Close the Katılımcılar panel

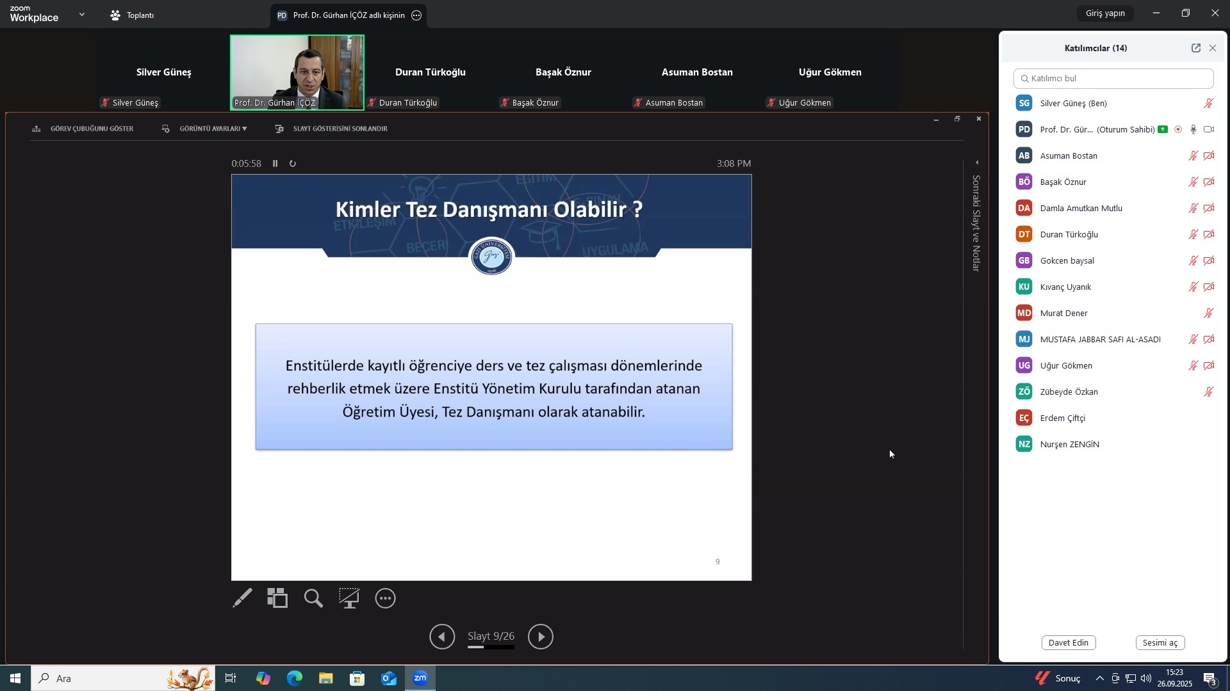pos(1213,48)
